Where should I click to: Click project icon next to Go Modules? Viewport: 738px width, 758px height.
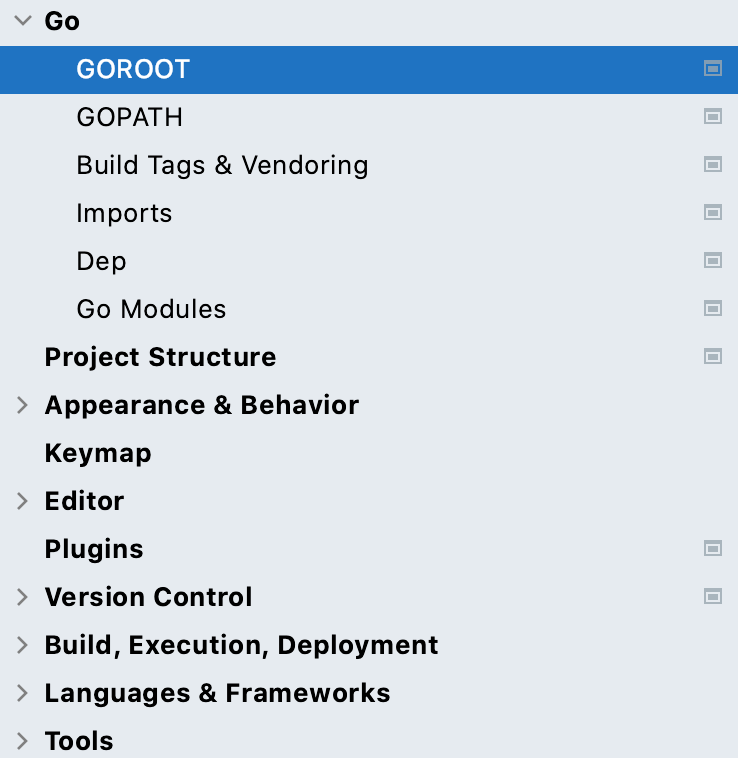(713, 309)
